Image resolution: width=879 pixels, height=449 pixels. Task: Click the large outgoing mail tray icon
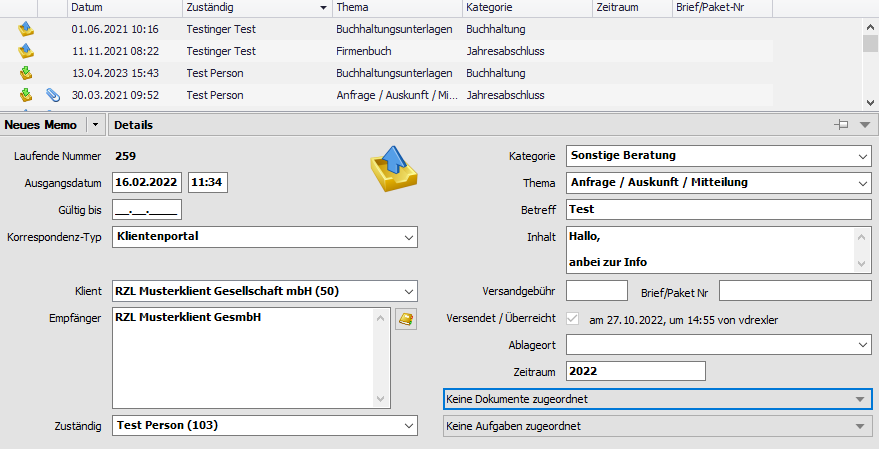pyautogui.click(x=393, y=168)
